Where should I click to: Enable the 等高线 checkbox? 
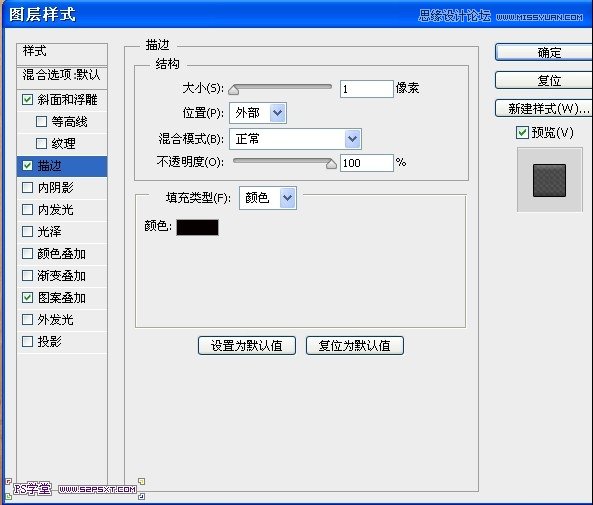pyautogui.click(x=41, y=122)
